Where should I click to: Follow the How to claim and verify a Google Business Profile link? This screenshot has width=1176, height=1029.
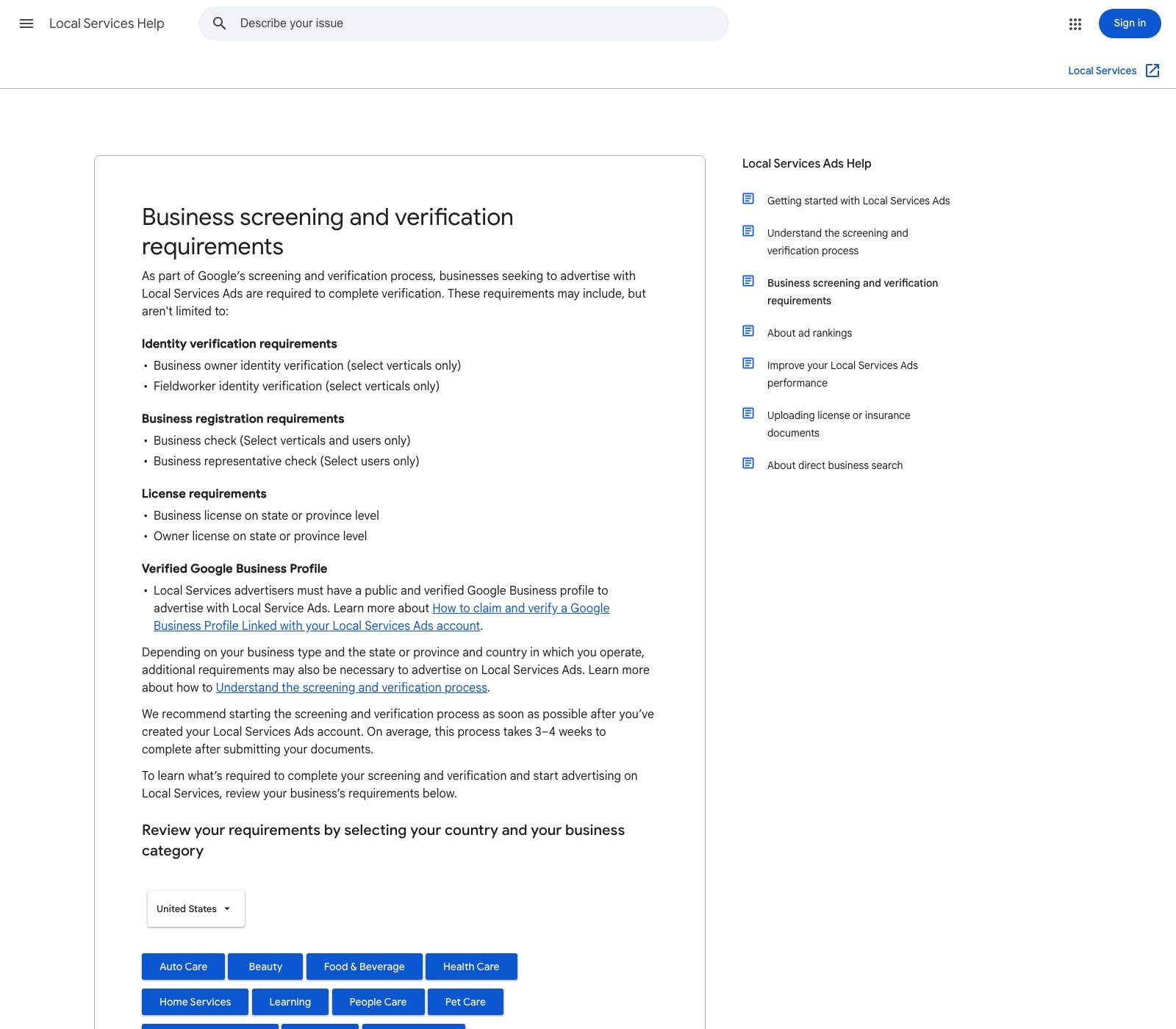[x=520, y=608]
